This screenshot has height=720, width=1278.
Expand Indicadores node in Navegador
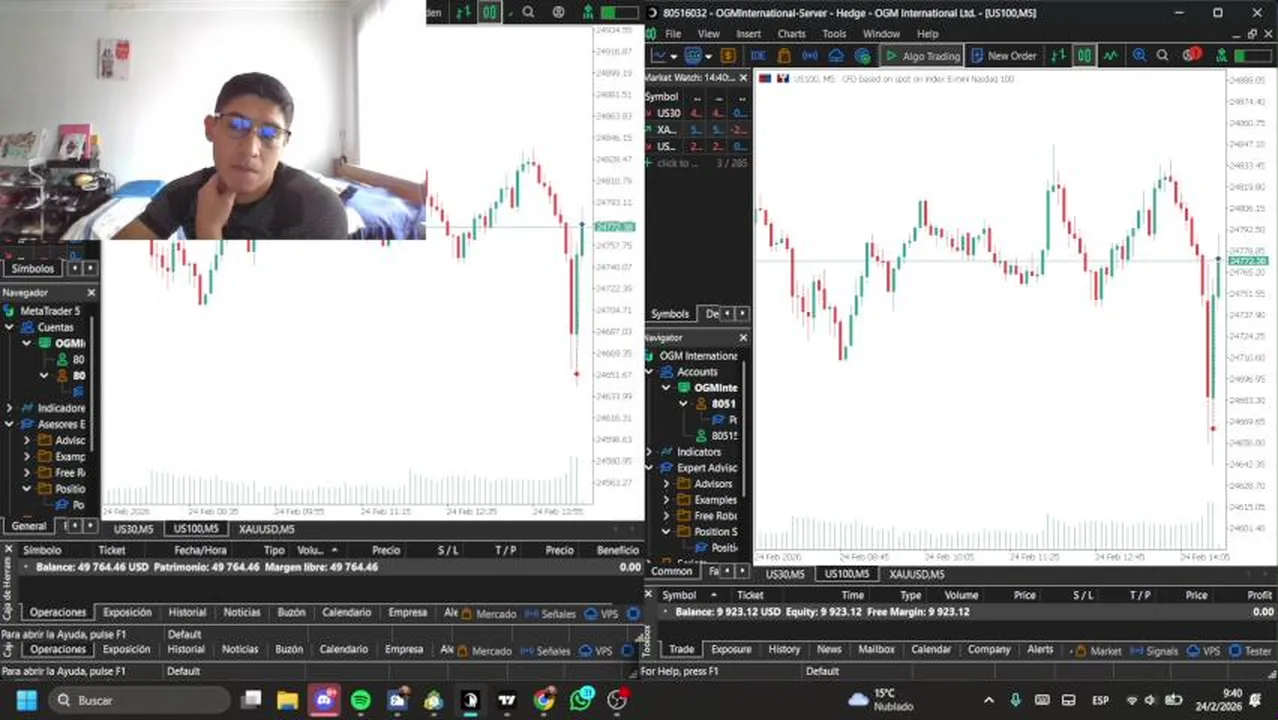[x=9, y=408]
